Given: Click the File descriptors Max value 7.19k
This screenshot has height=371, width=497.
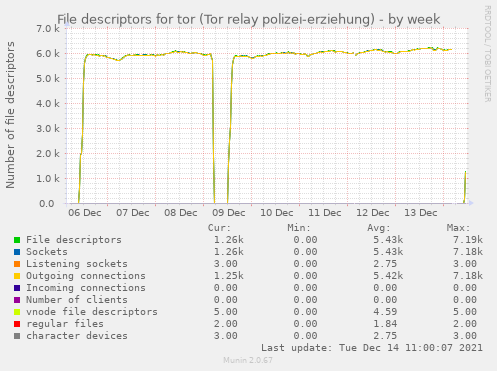Looking at the screenshot, I should click(x=468, y=240).
